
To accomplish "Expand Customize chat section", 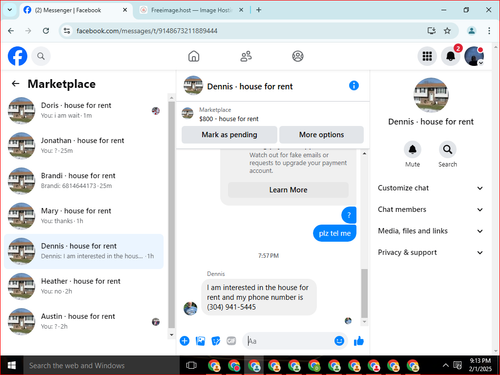I will pos(430,188).
